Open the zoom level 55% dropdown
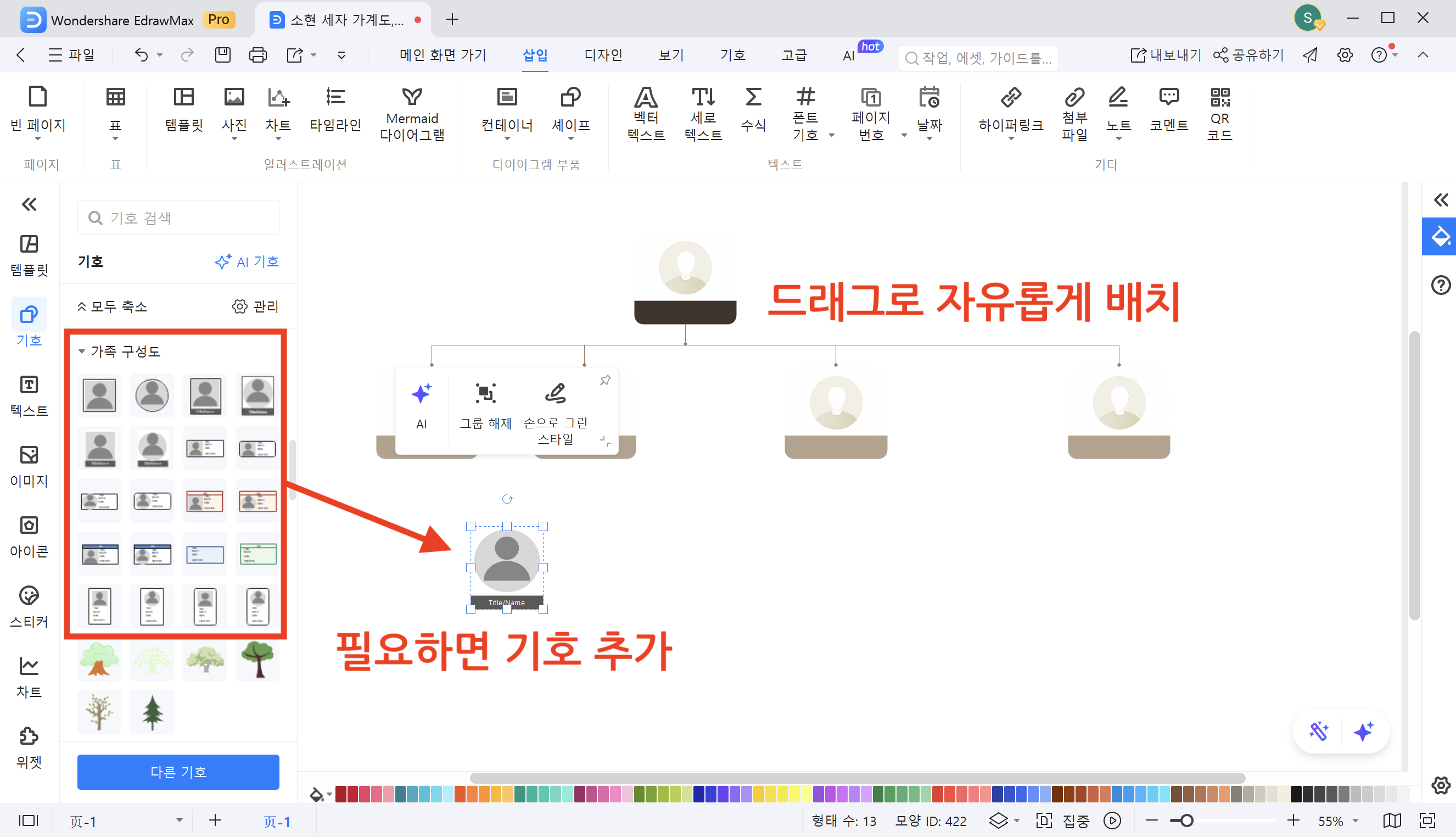This screenshot has width=1456, height=837. [1337, 821]
